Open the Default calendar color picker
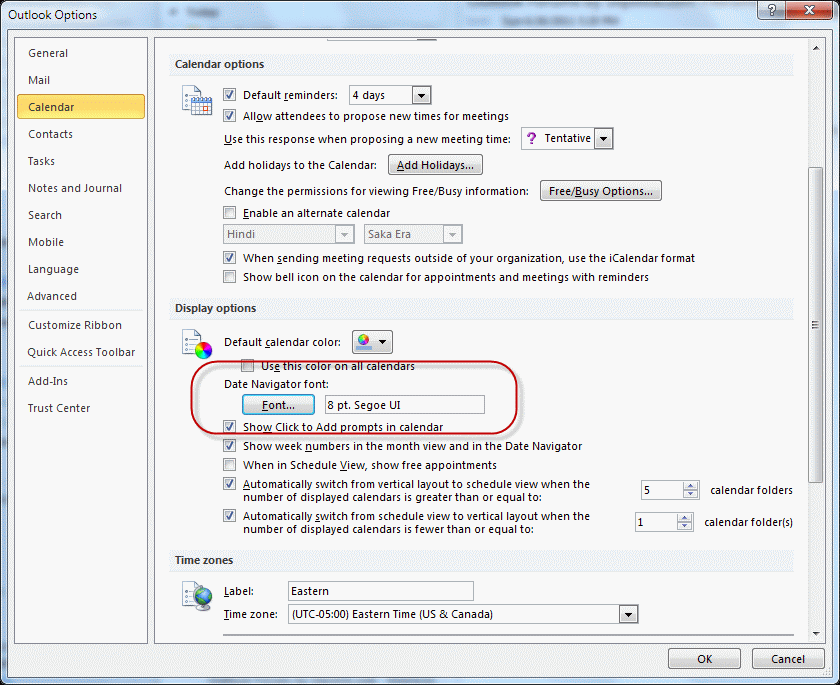 pyautogui.click(x=372, y=342)
